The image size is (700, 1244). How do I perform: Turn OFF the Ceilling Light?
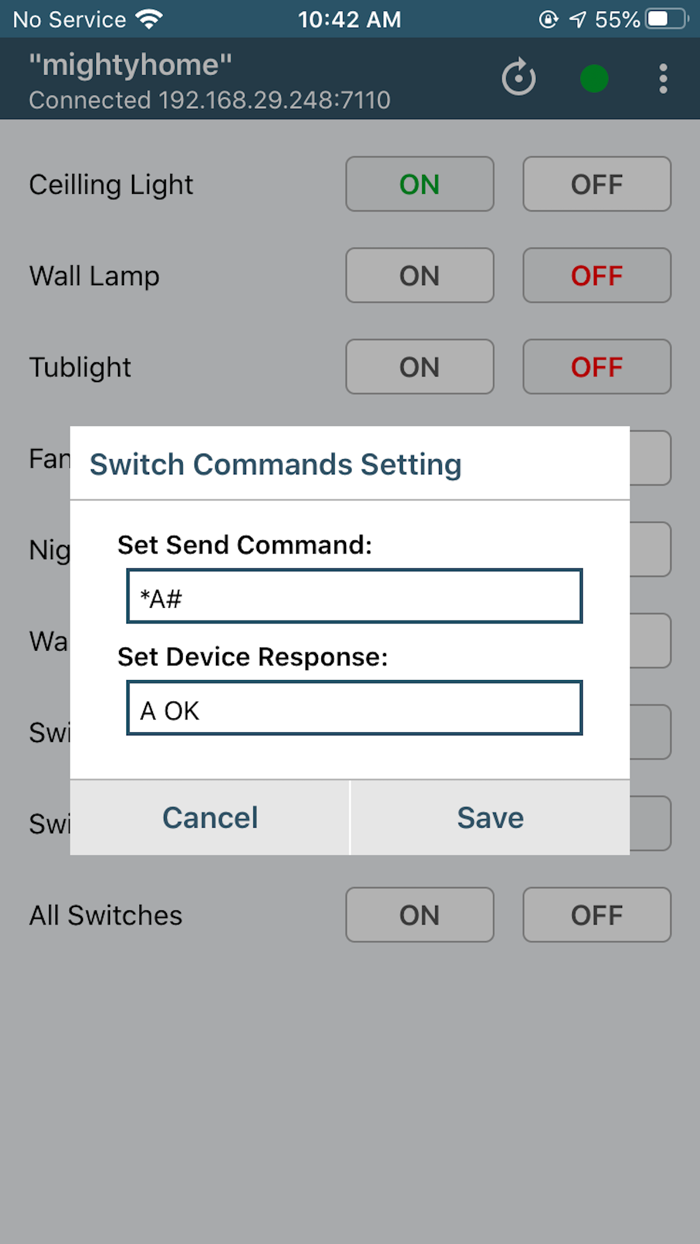(596, 184)
